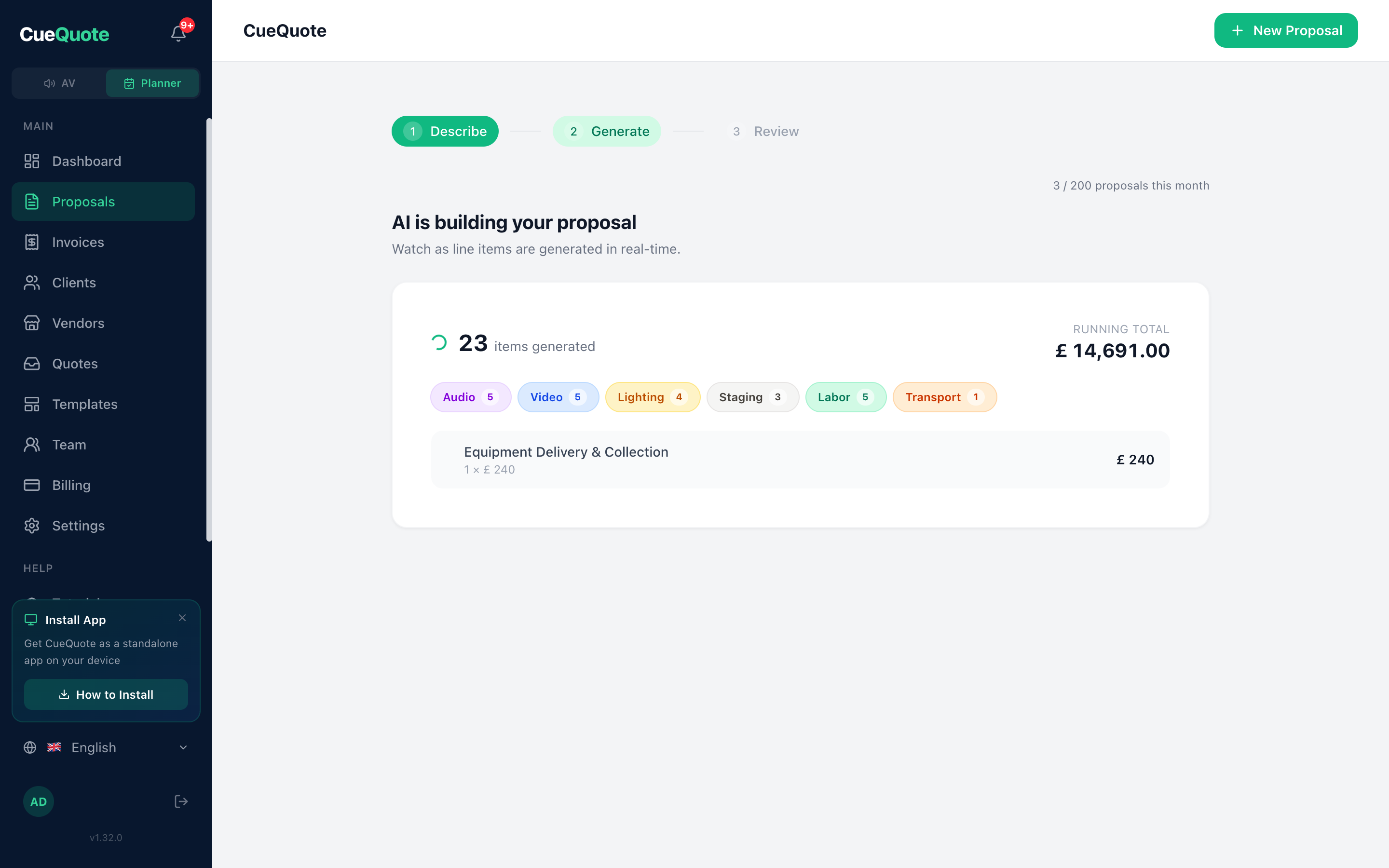
Task: Click the Vendors storefront icon
Action: click(x=31, y=323)
